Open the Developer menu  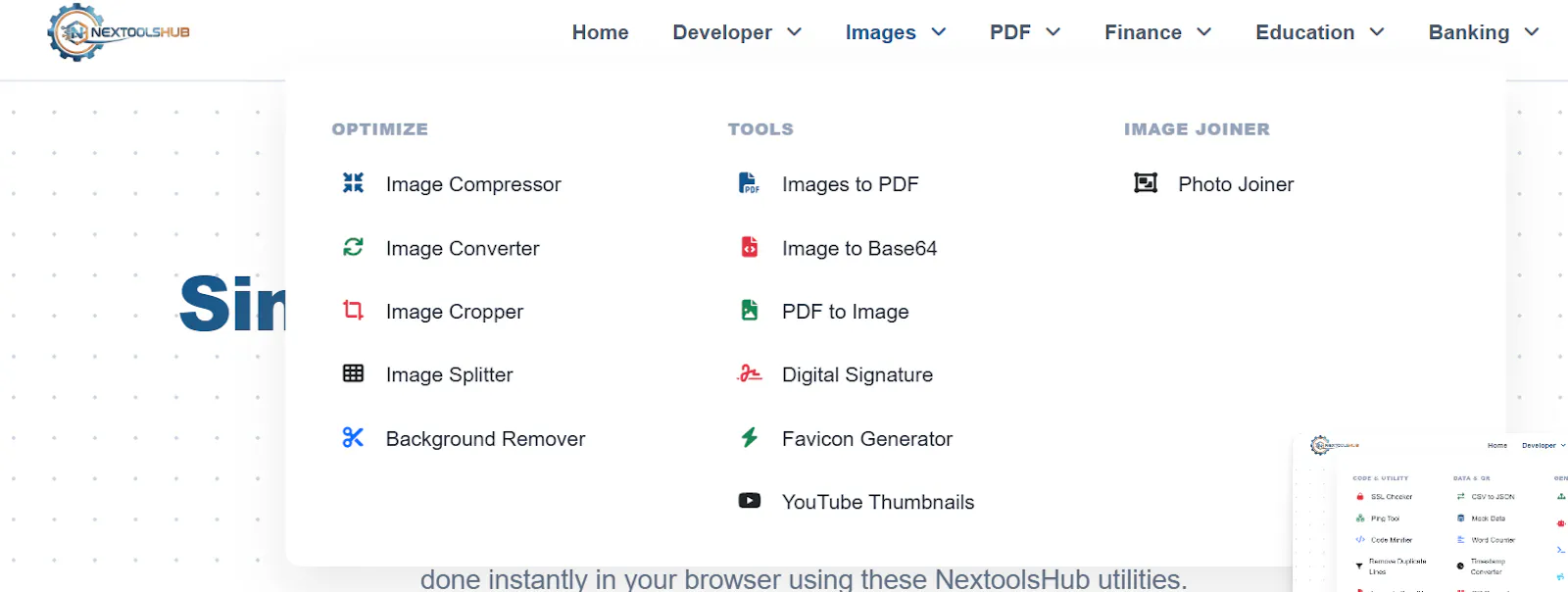coord(722,32)
